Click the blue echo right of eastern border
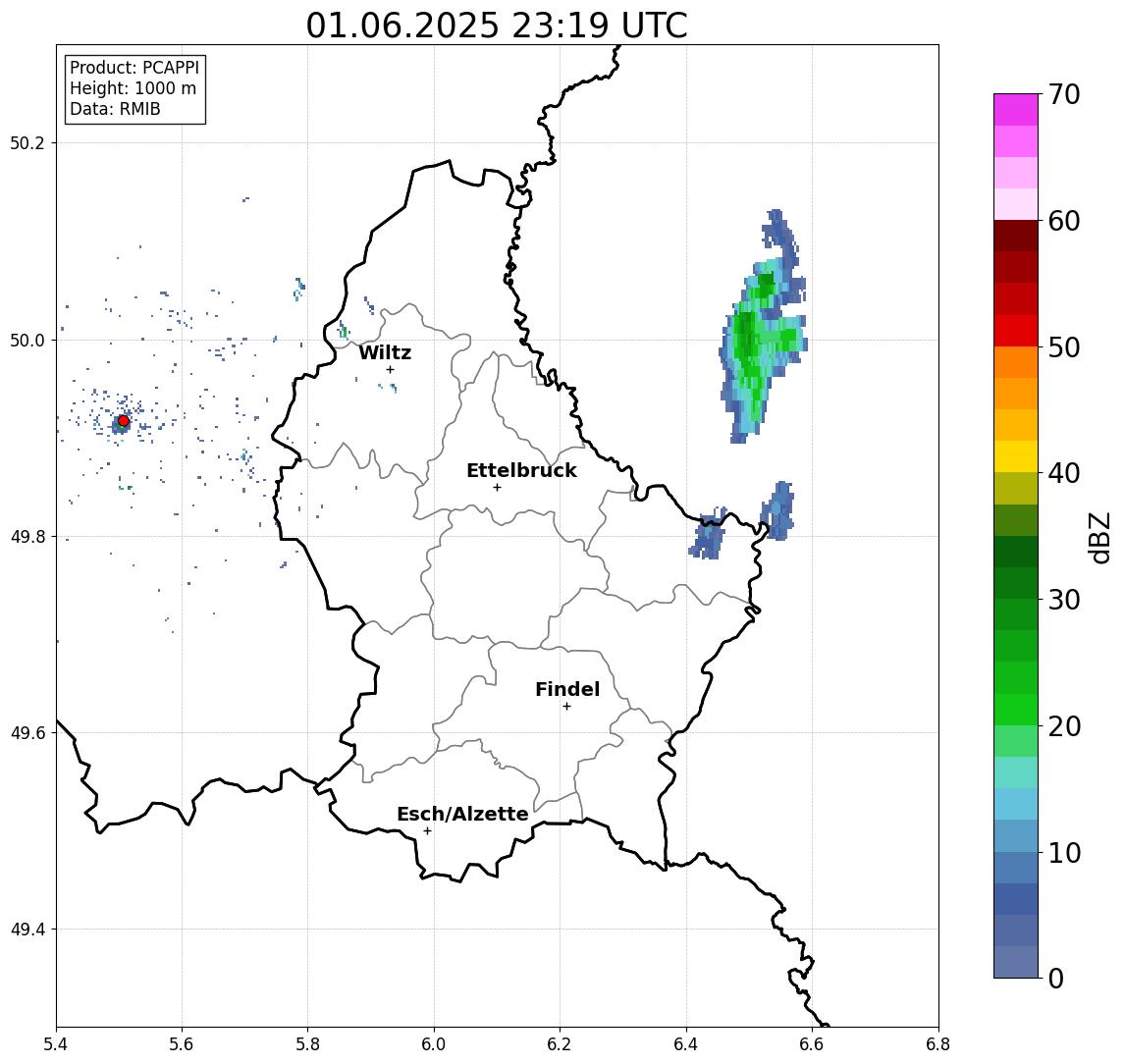1124x1064 pixels. (x=777, y=510)
